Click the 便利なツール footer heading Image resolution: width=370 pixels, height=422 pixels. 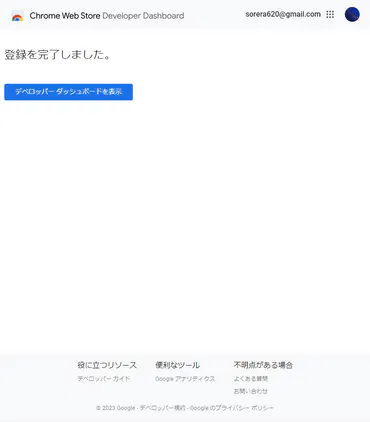pyautogui.click(x=177, y=365)
